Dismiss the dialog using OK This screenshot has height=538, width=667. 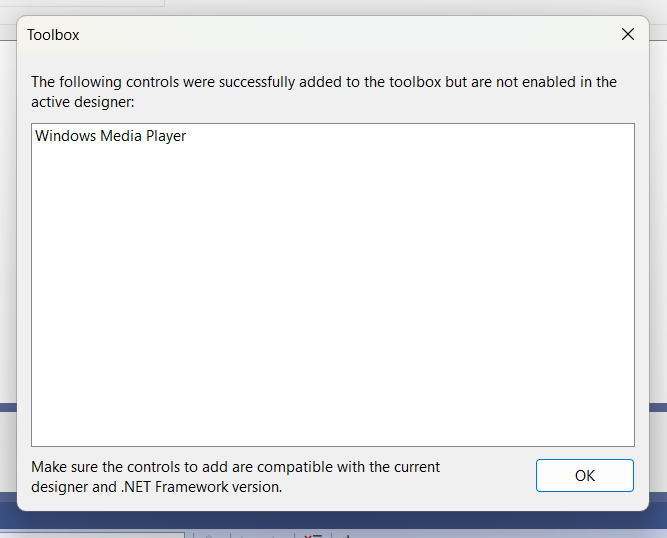pyautogui.click(x=584, y=475)
